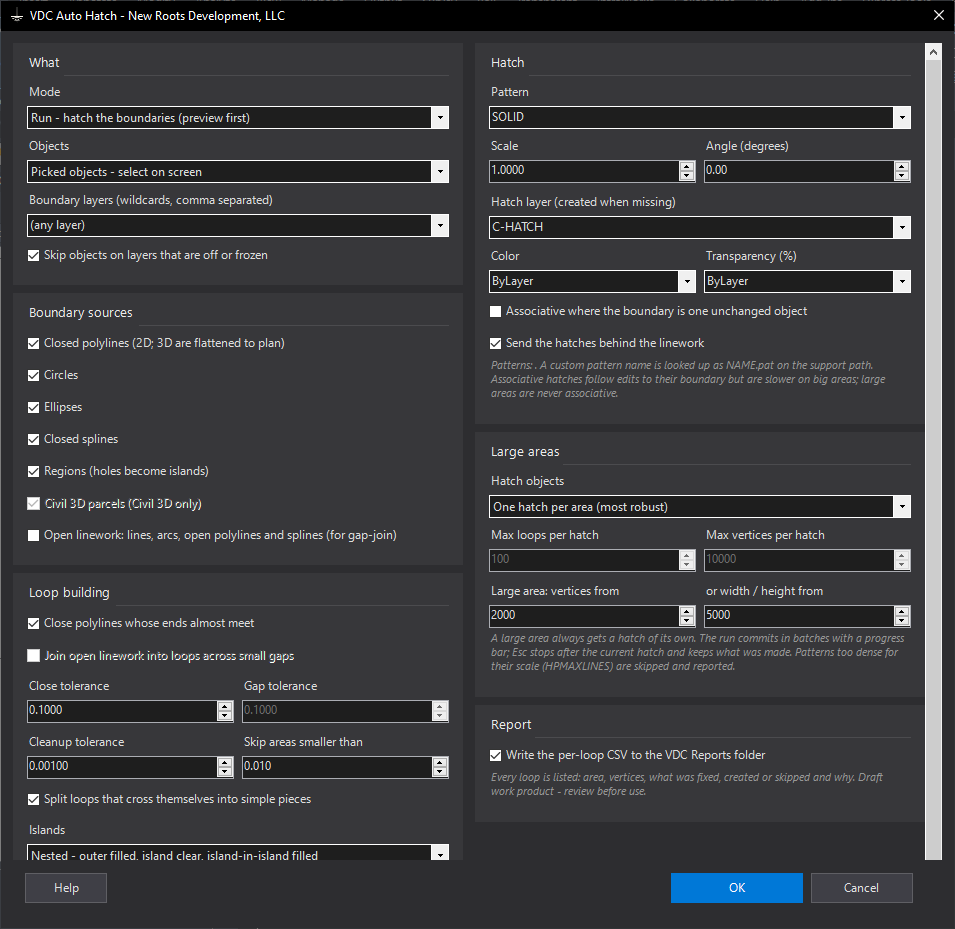Decrease Large area vertices from value
Screen dimensions: 955x929
click(x=687, y=621)
